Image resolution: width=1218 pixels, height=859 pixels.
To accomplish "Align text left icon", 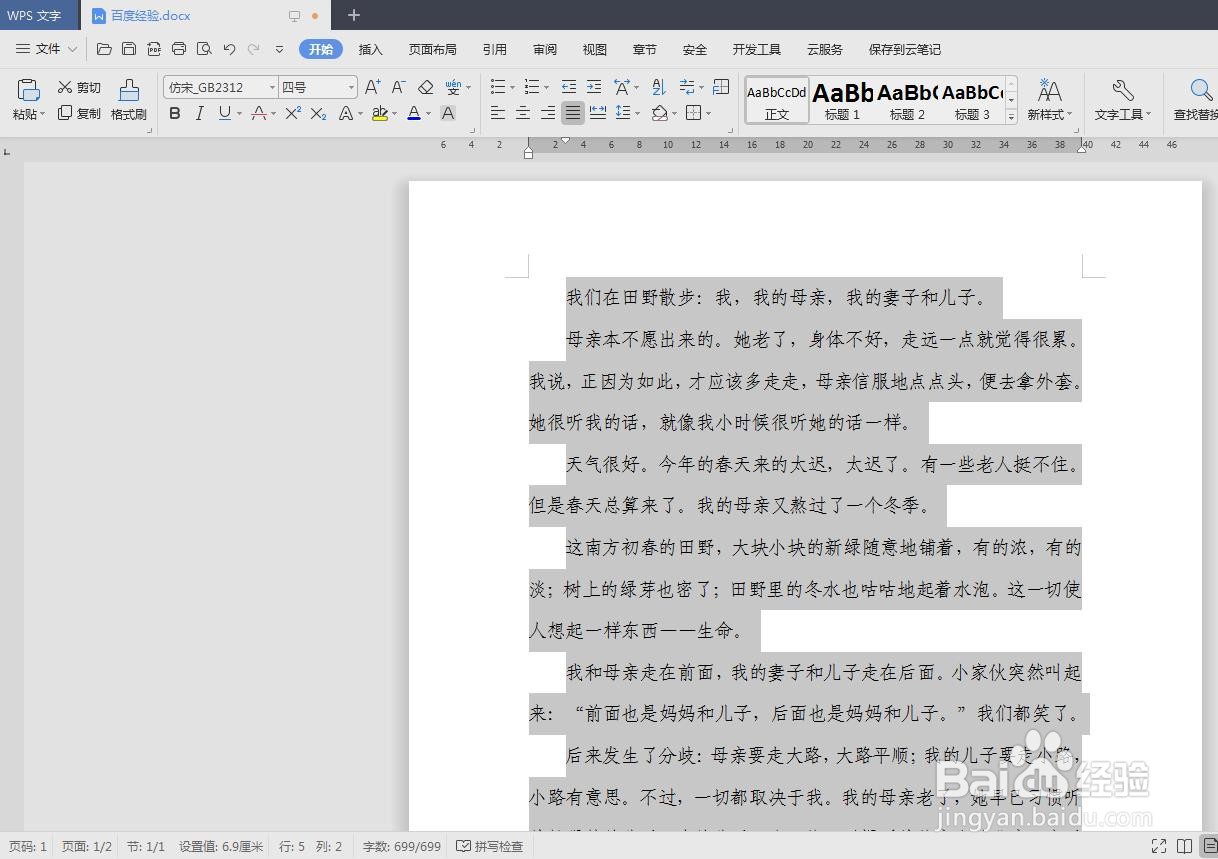I will pyautogui.click(x=497, y=113).
